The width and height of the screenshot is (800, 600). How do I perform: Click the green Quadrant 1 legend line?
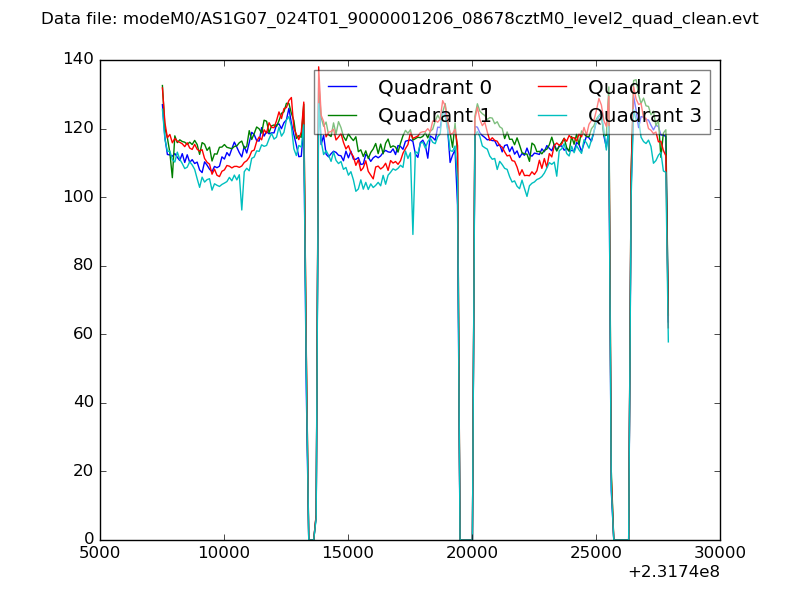pyautogui.click(x=345, y=116)
